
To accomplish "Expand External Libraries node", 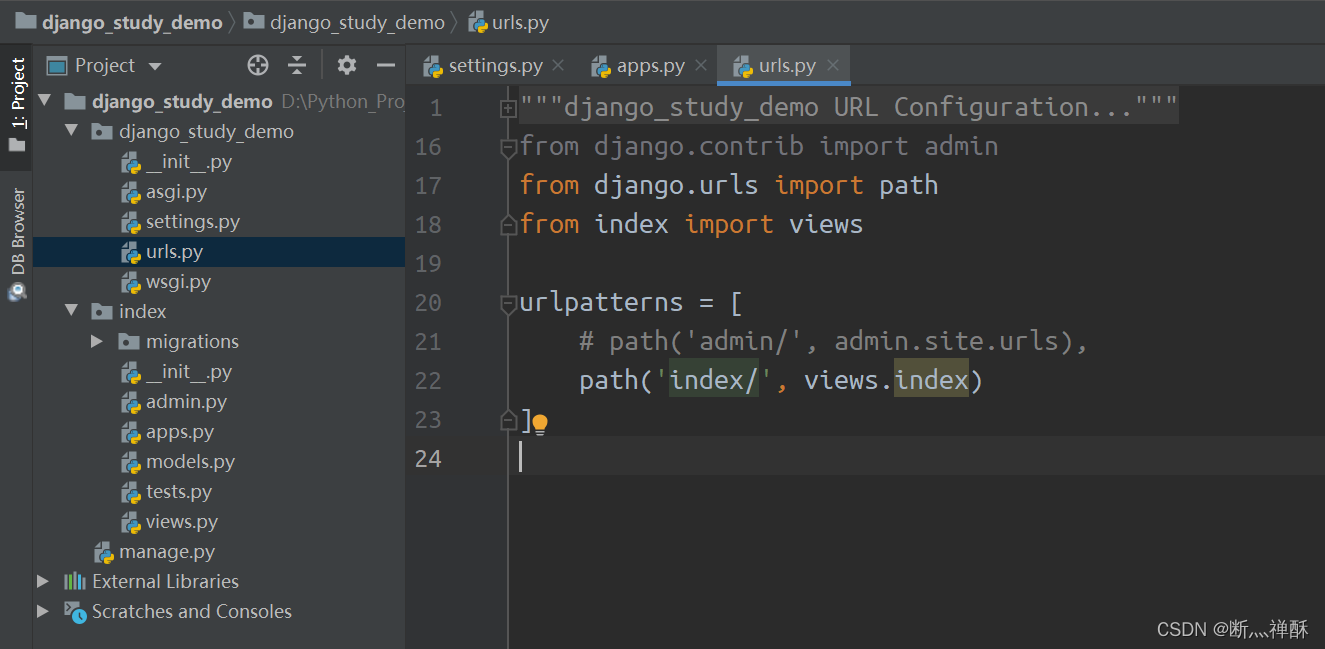I will tap(43, 581).
